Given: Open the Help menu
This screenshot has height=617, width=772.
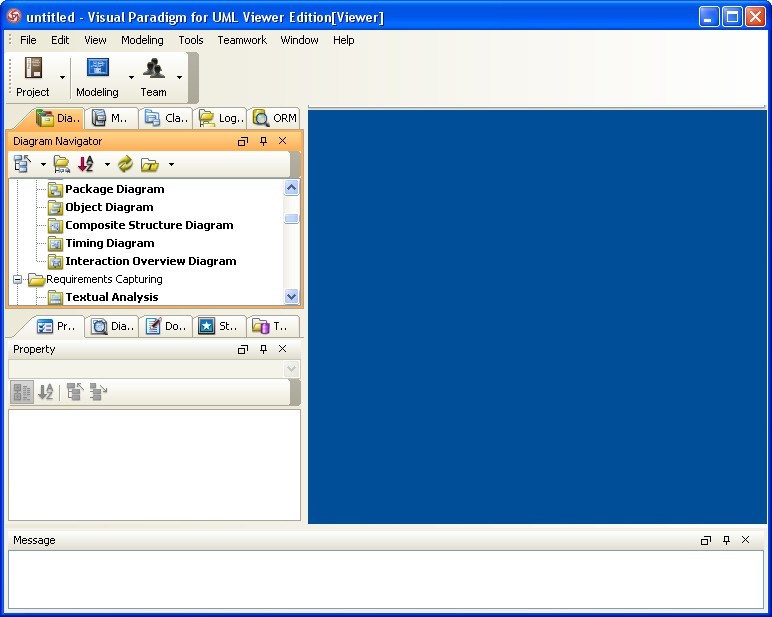Looking at the screenshot, I should tap(344, 40).
